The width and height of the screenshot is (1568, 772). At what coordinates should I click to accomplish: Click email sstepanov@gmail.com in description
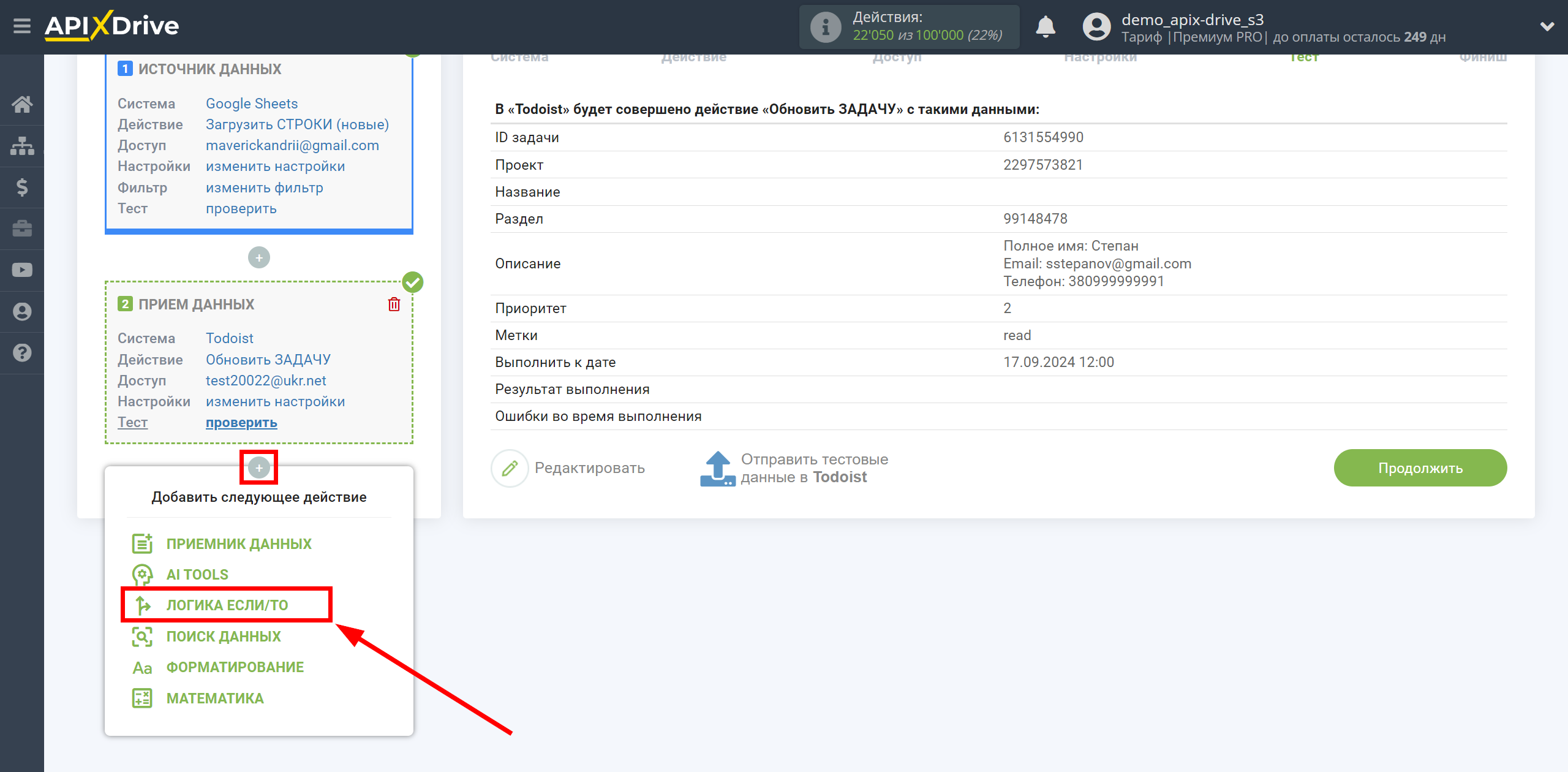click(x=1118, y=263)
